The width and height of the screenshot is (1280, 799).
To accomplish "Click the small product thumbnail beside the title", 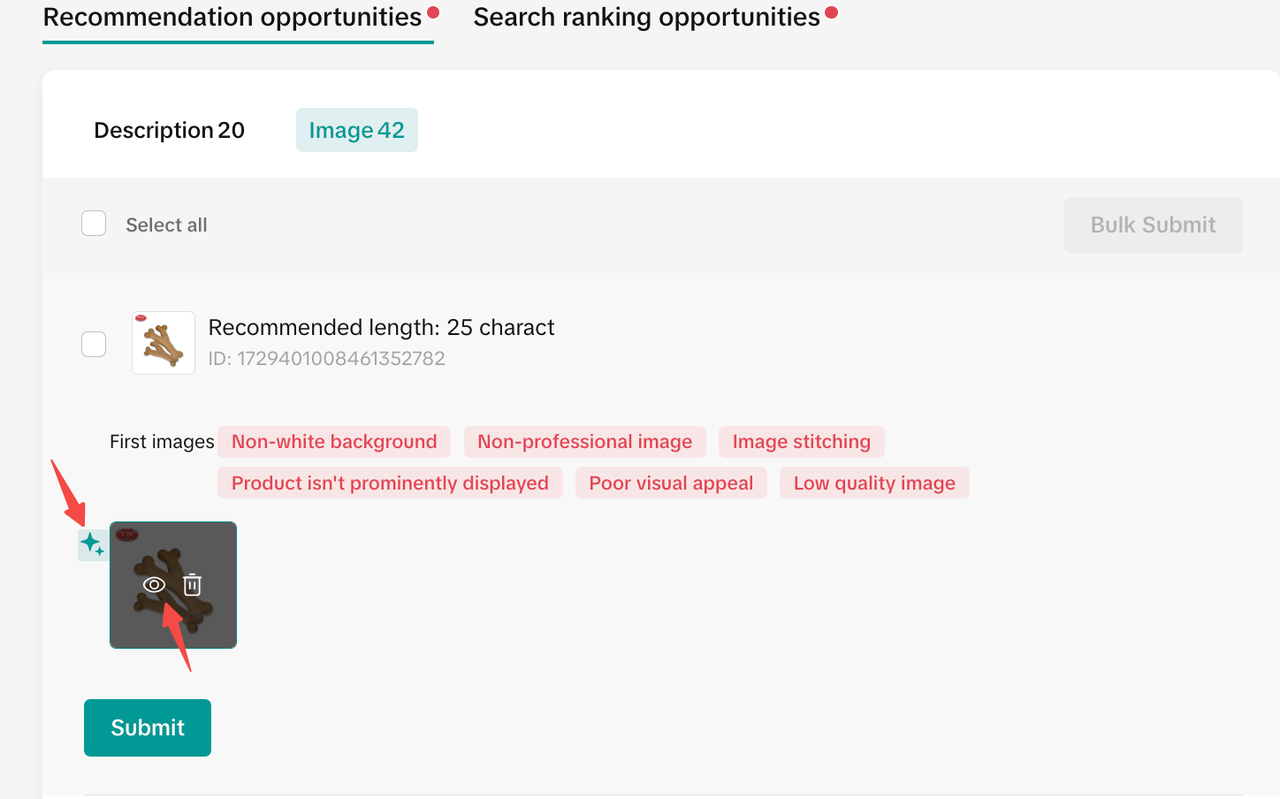I will pyautogui.click(x=163, y=343).
